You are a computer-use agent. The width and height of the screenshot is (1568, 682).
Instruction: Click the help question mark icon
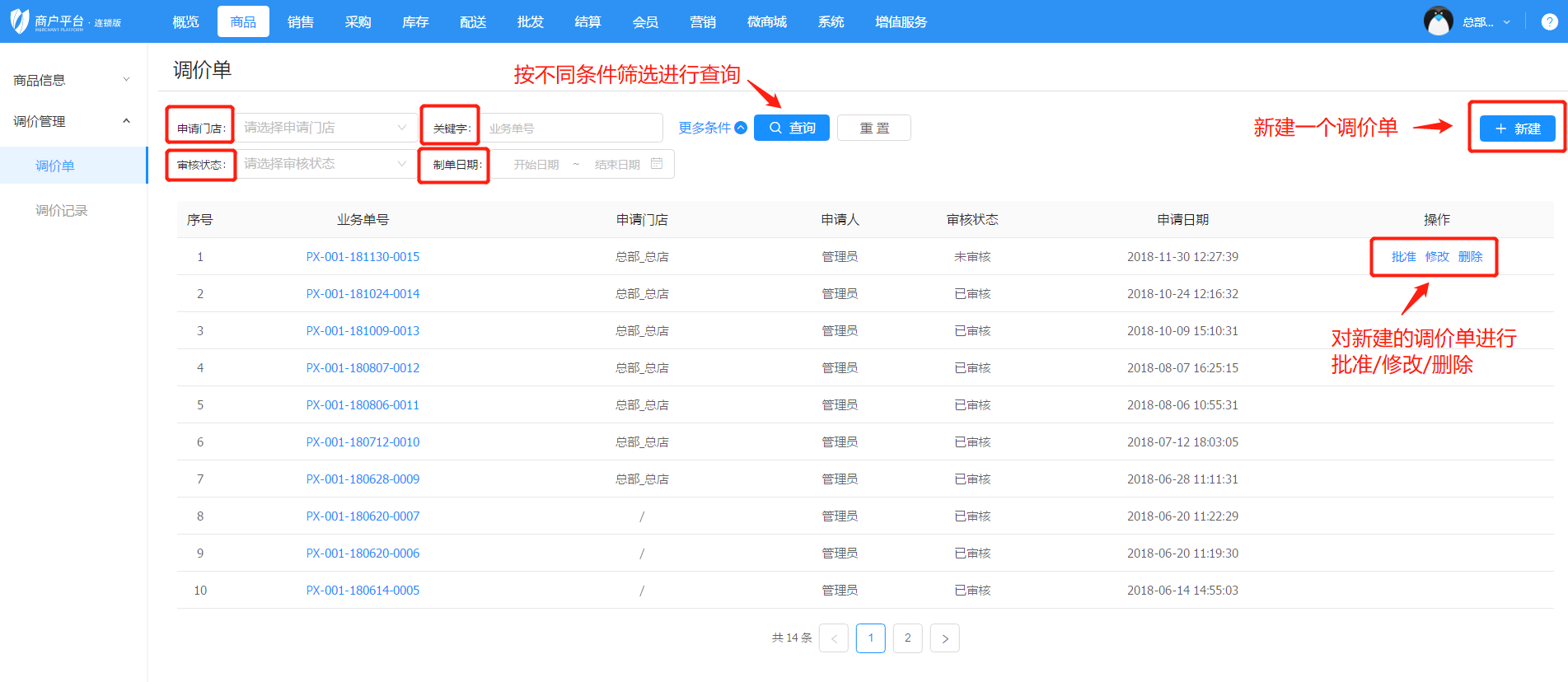pos(1549,22)
